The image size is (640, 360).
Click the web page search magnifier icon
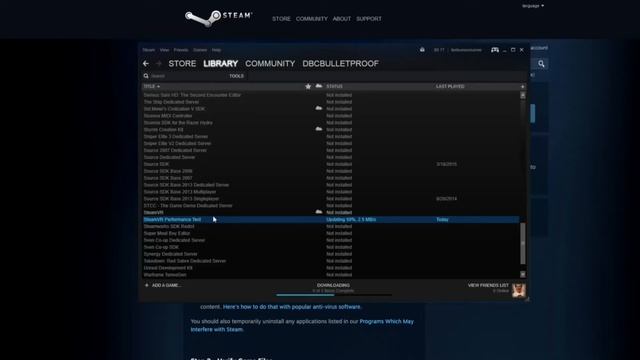click(541, 64)
